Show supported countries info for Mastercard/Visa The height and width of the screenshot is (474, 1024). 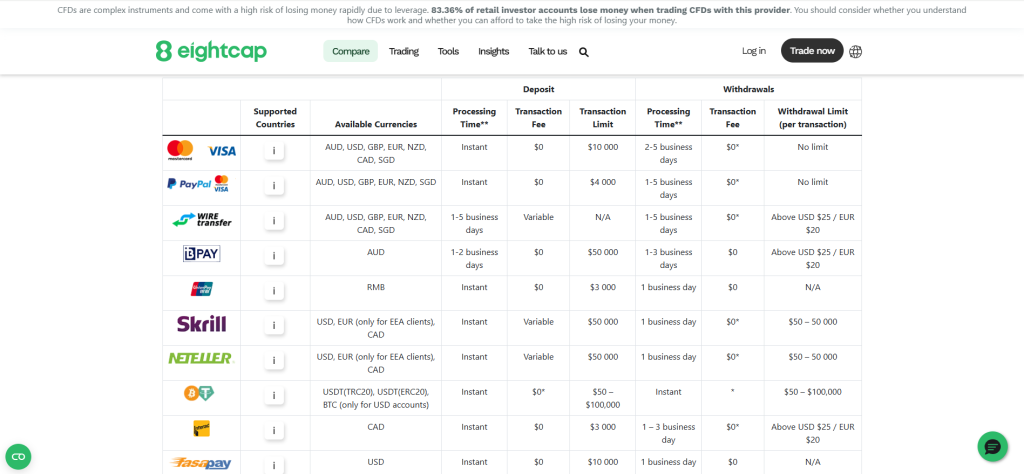[x=274, y=151]
